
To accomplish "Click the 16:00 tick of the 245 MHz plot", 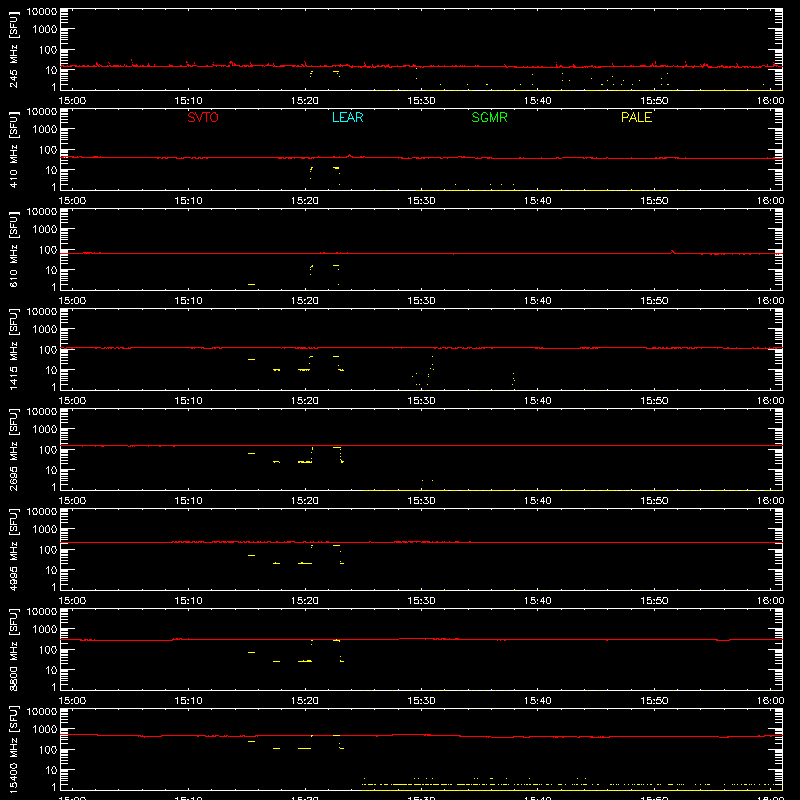I will [770, 101].
